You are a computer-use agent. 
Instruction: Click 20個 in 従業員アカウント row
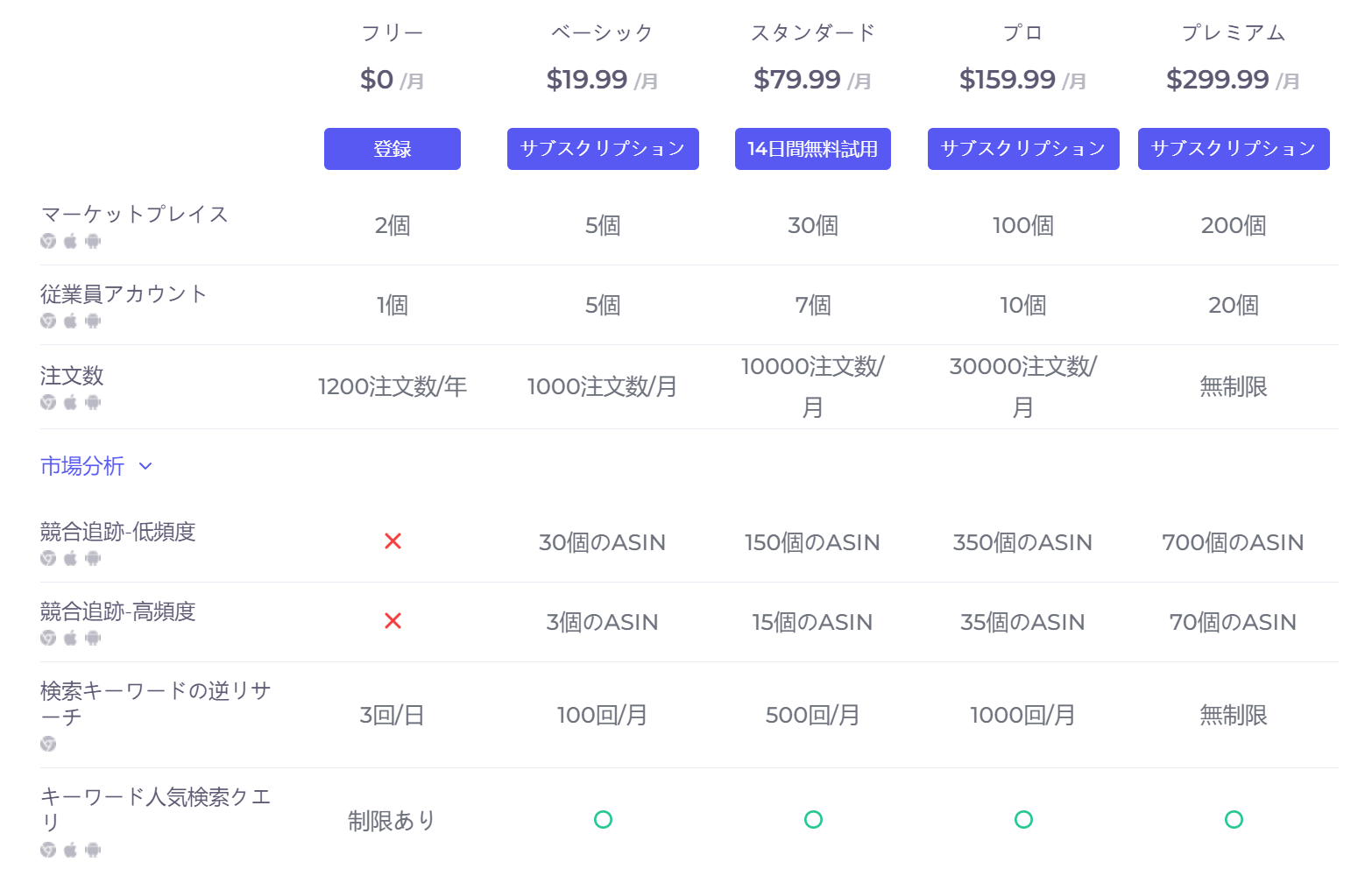(x=1234, y=305)
